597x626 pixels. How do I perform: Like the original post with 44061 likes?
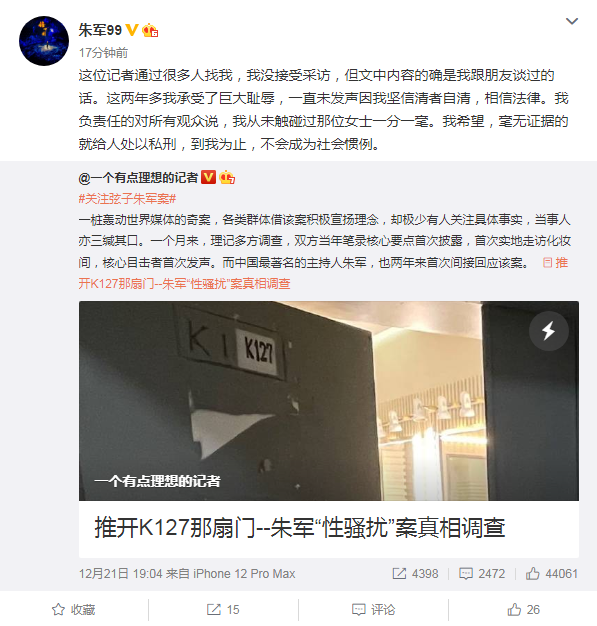click(552, 574)
